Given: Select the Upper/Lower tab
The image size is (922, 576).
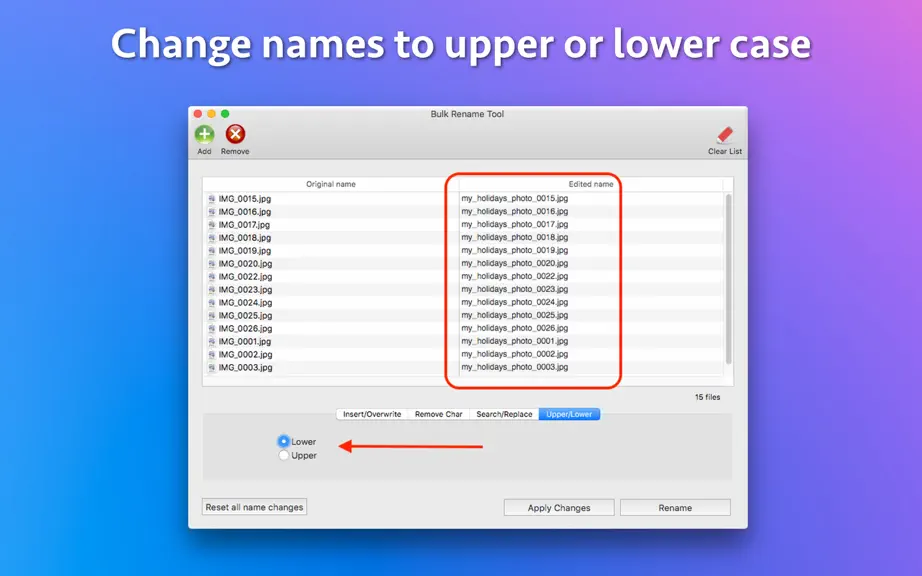Looking at the screenshot, I should [569, 414].
